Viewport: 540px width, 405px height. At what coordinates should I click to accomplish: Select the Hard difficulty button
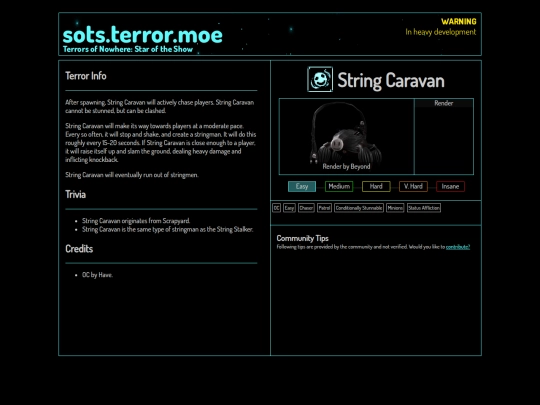pos(376,186)
